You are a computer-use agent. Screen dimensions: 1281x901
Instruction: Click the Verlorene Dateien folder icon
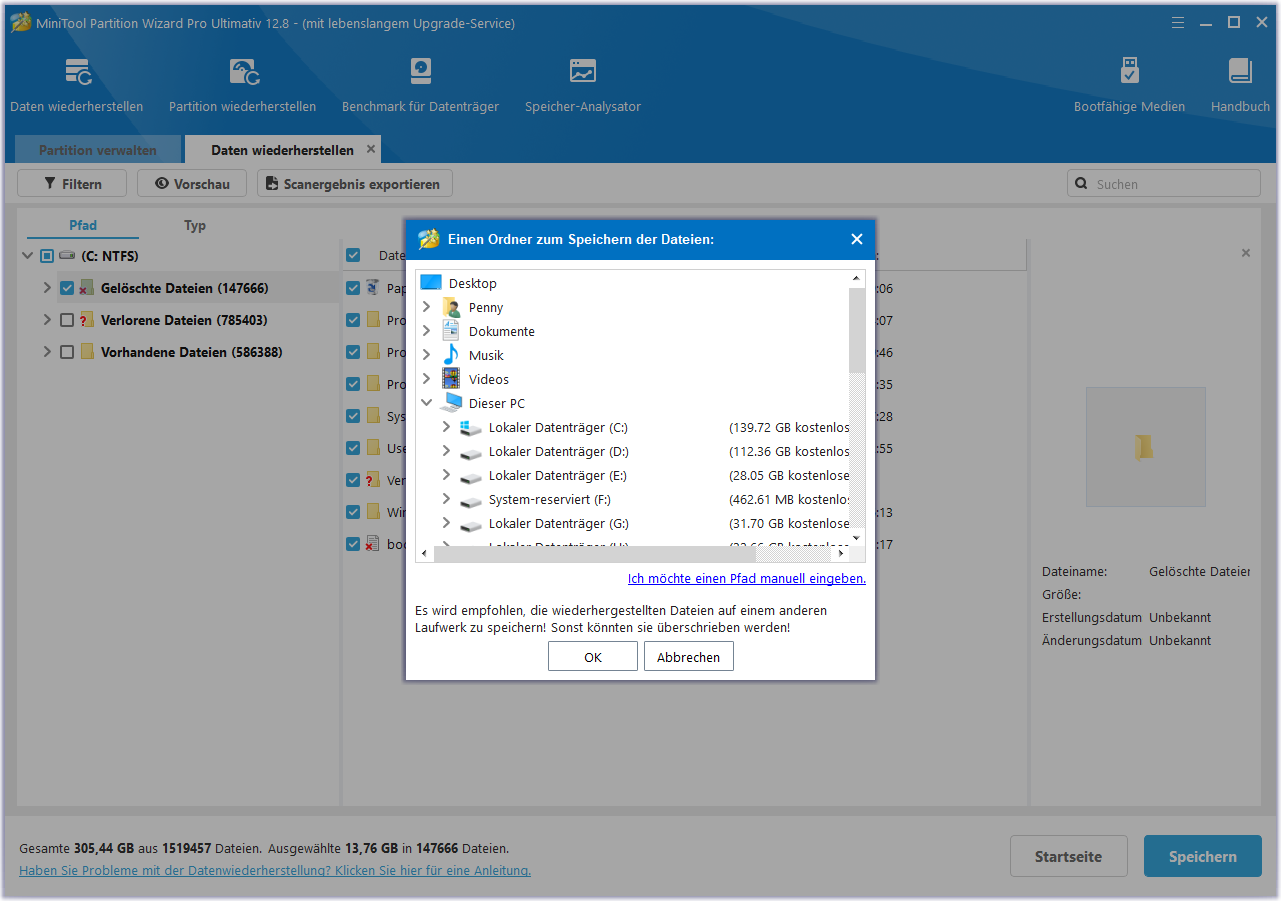(86, 320)
